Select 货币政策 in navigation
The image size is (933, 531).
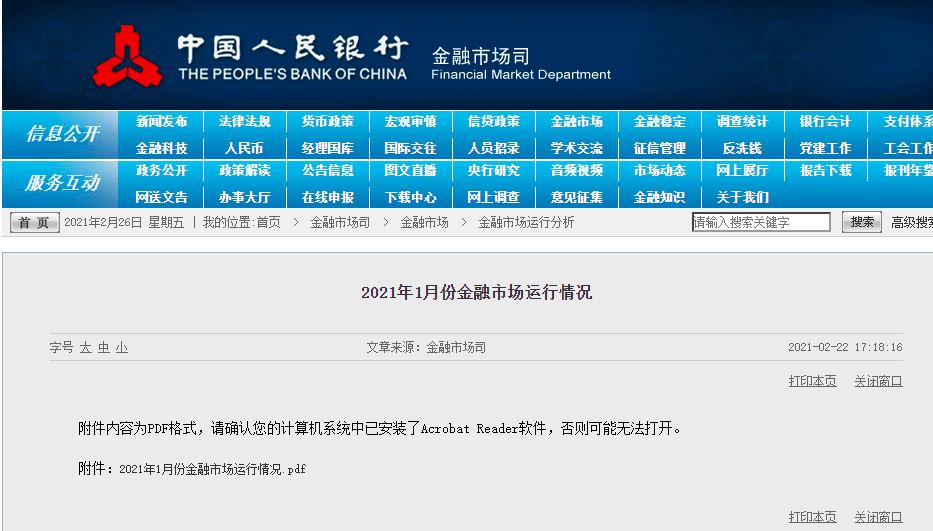(327, 121)
